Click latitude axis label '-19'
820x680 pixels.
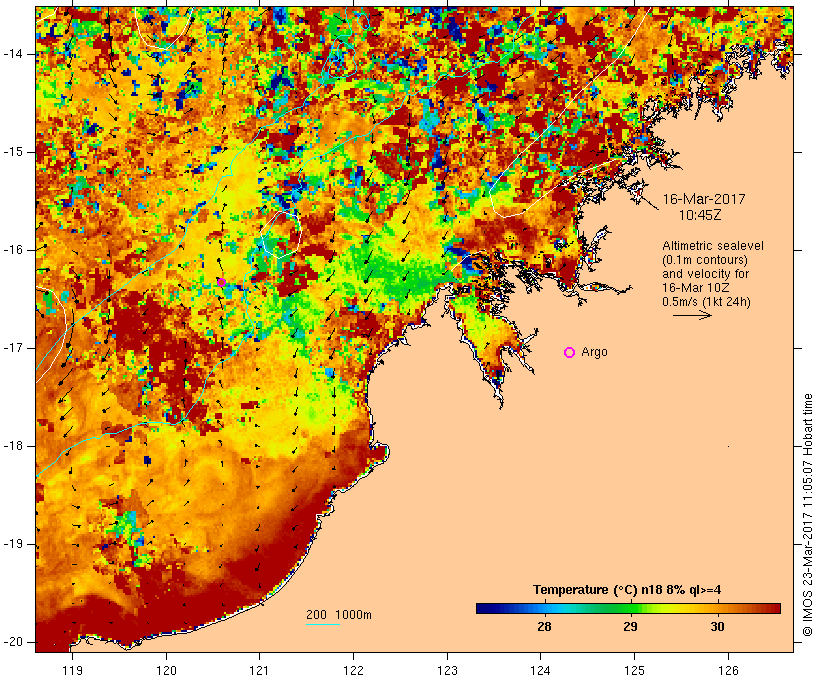[x=13, y=544]
